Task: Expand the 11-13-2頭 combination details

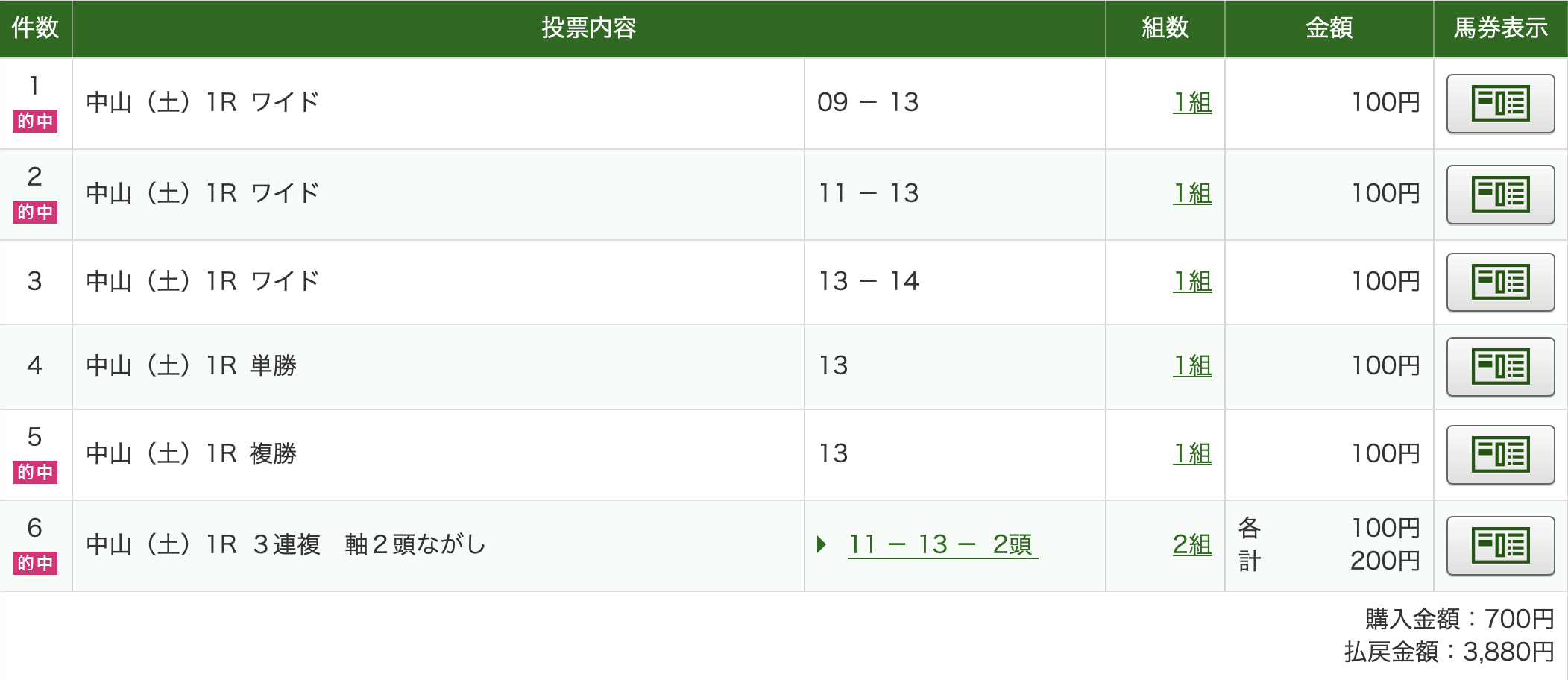Action: tap(822, 544)
